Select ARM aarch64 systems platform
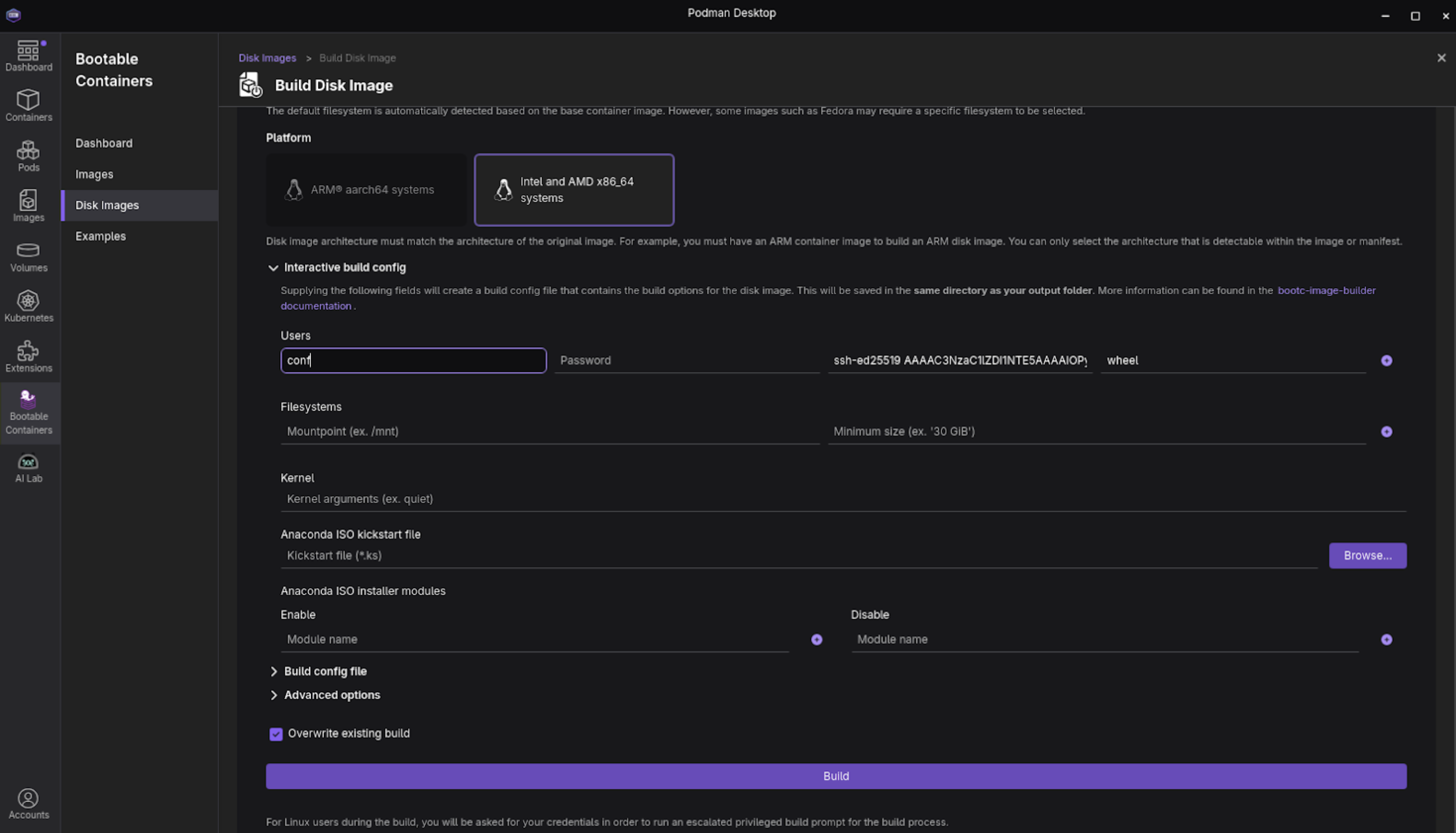1456x833 pixels. click(366, 189)
